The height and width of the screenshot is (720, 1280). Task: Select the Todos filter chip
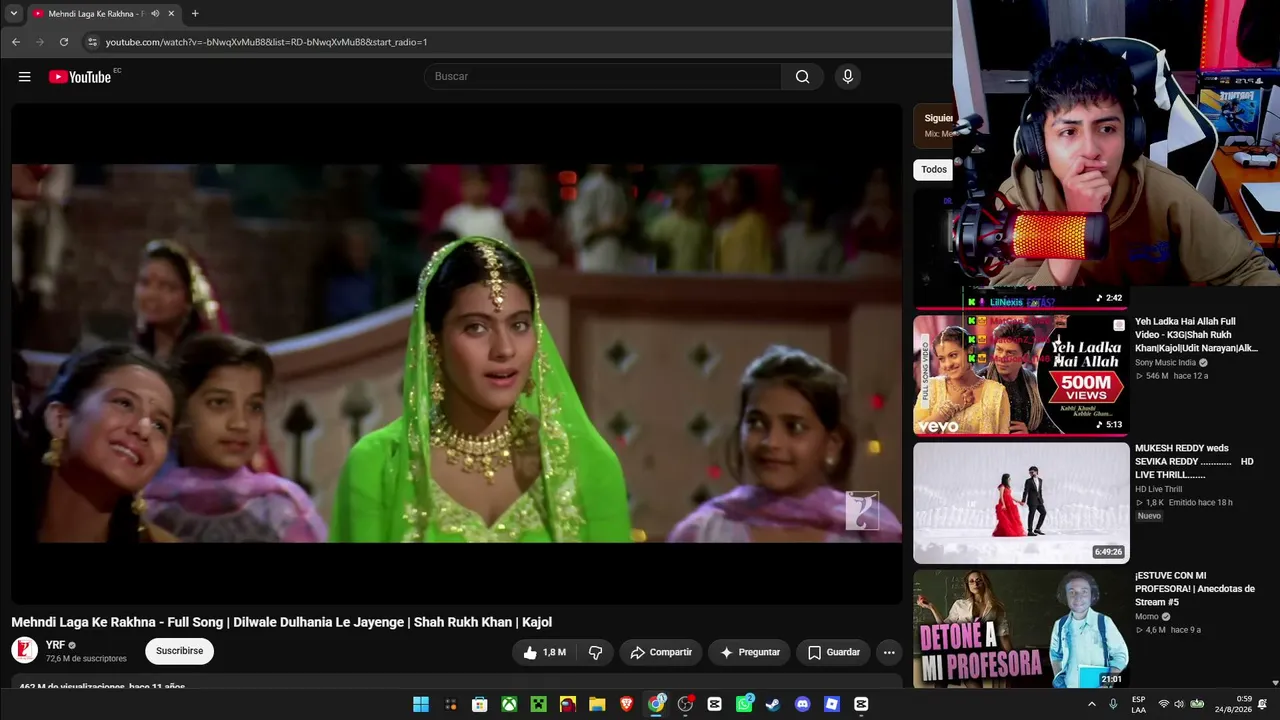click(x=934, y=170)
